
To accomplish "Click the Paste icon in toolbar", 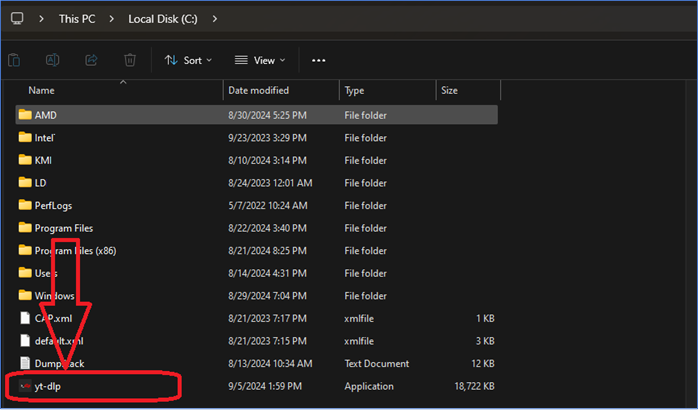I will [13, 60].
